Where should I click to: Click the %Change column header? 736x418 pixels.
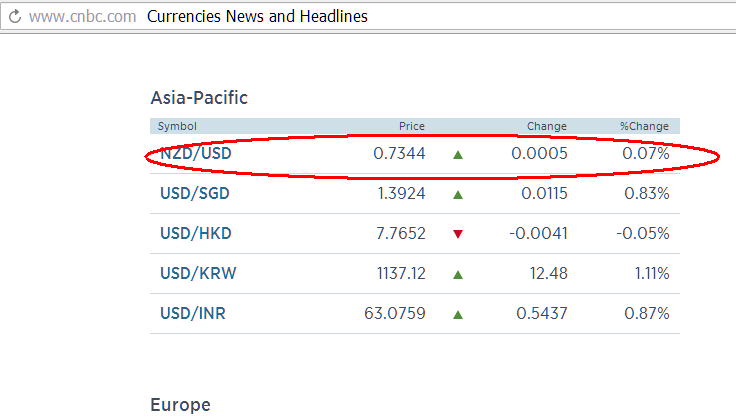tap(644, 126)
